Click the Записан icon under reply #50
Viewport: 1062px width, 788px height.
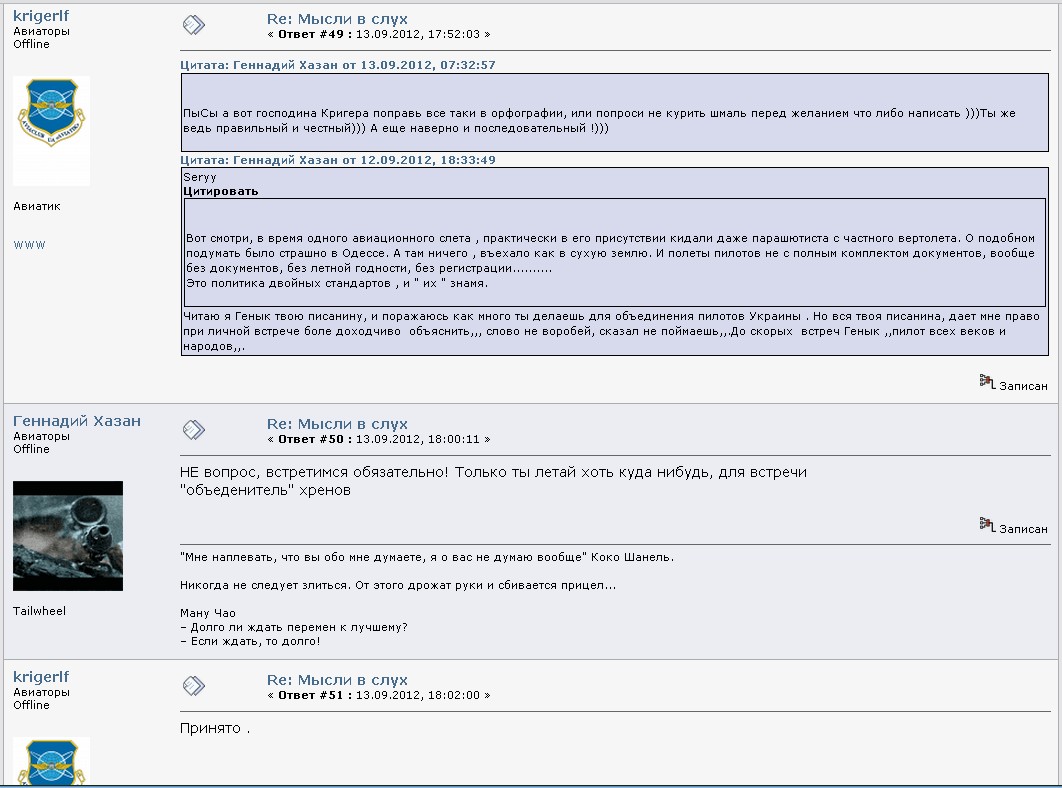pyautogui.click(x=987, y=524)
